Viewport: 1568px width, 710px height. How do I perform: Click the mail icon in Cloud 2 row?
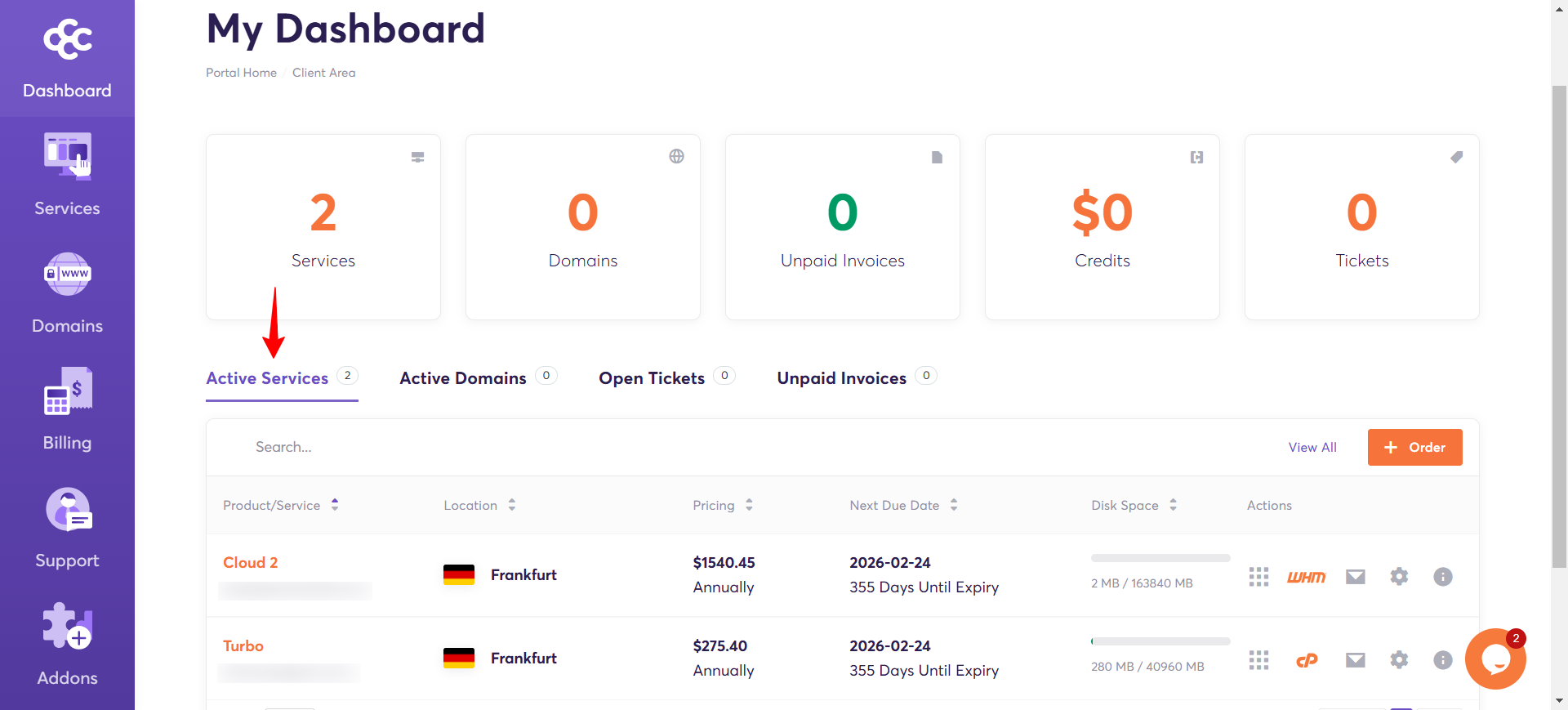pyautogui.click(x=1356, y=577)
